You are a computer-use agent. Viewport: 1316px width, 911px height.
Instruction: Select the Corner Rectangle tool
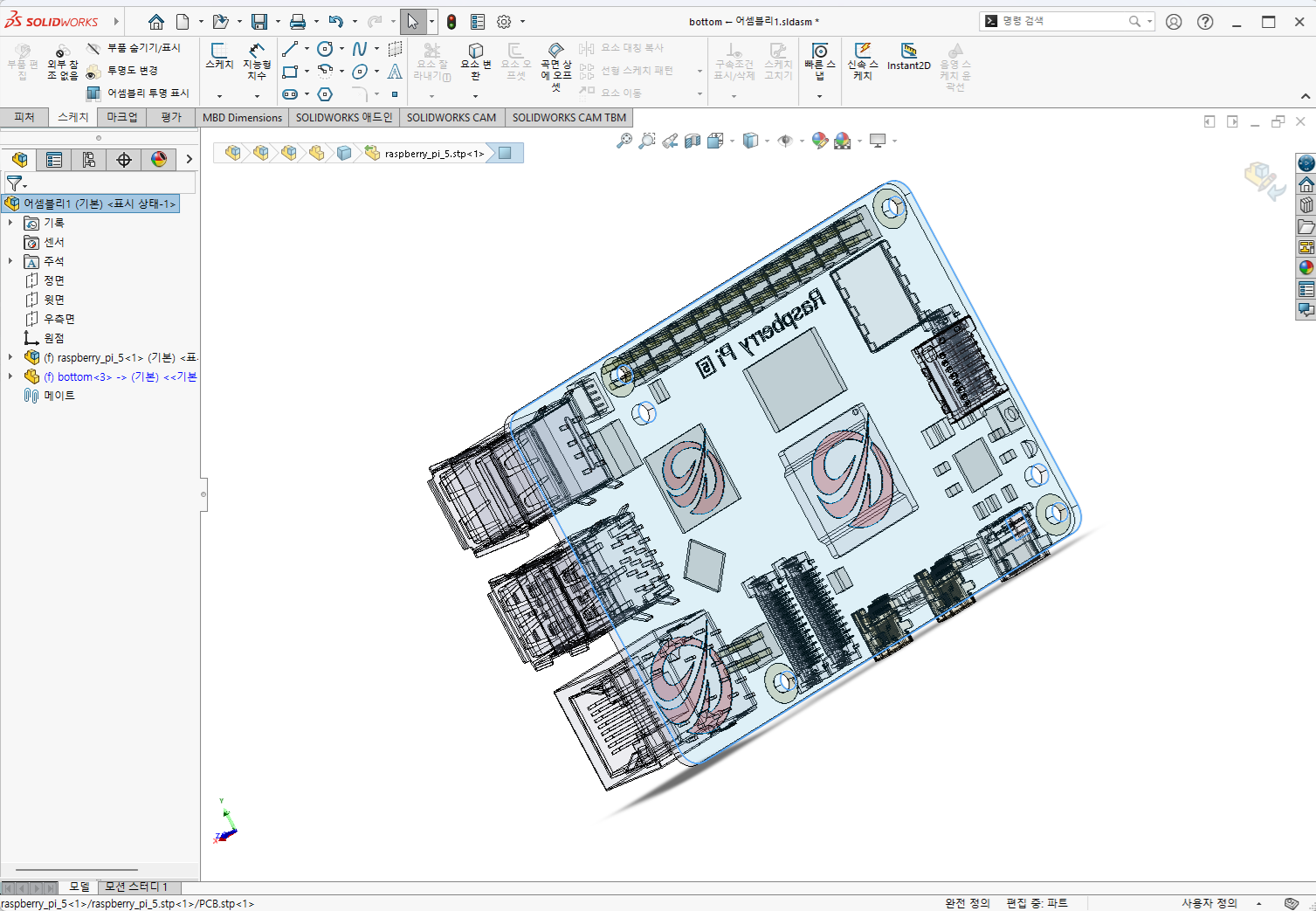click(290, 72)
